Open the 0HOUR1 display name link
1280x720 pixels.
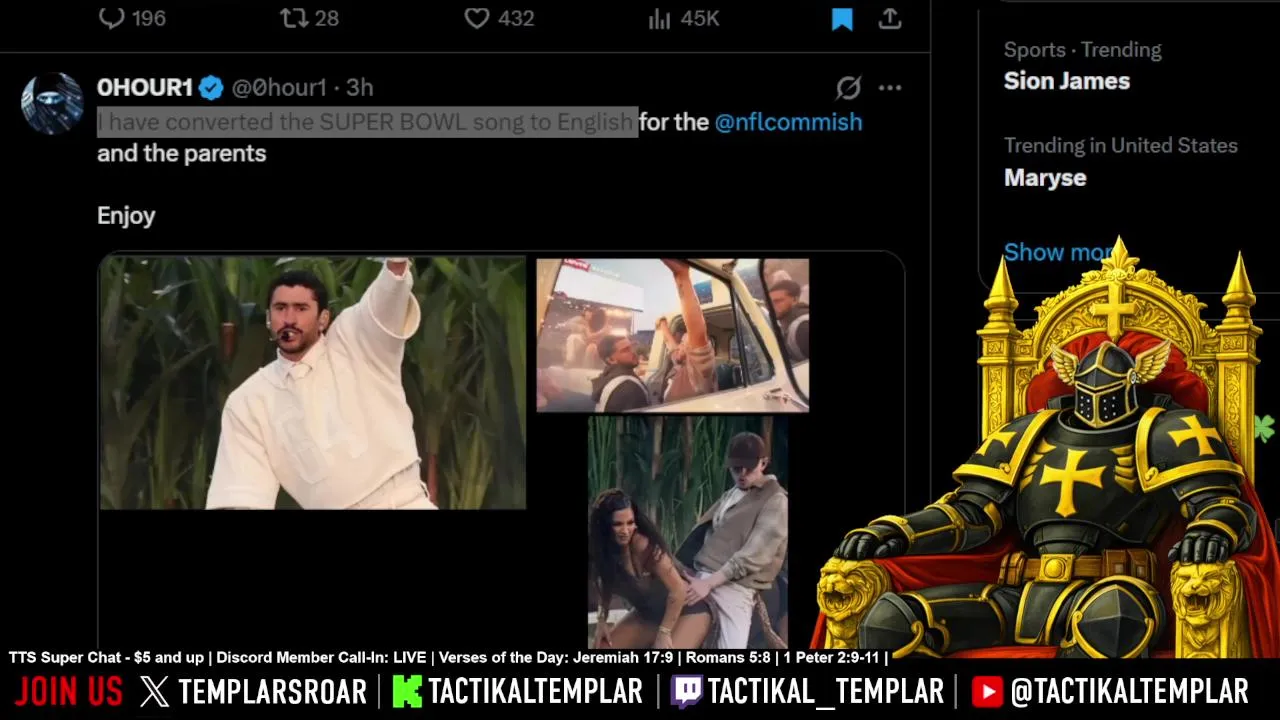click(x=144, y=88)
